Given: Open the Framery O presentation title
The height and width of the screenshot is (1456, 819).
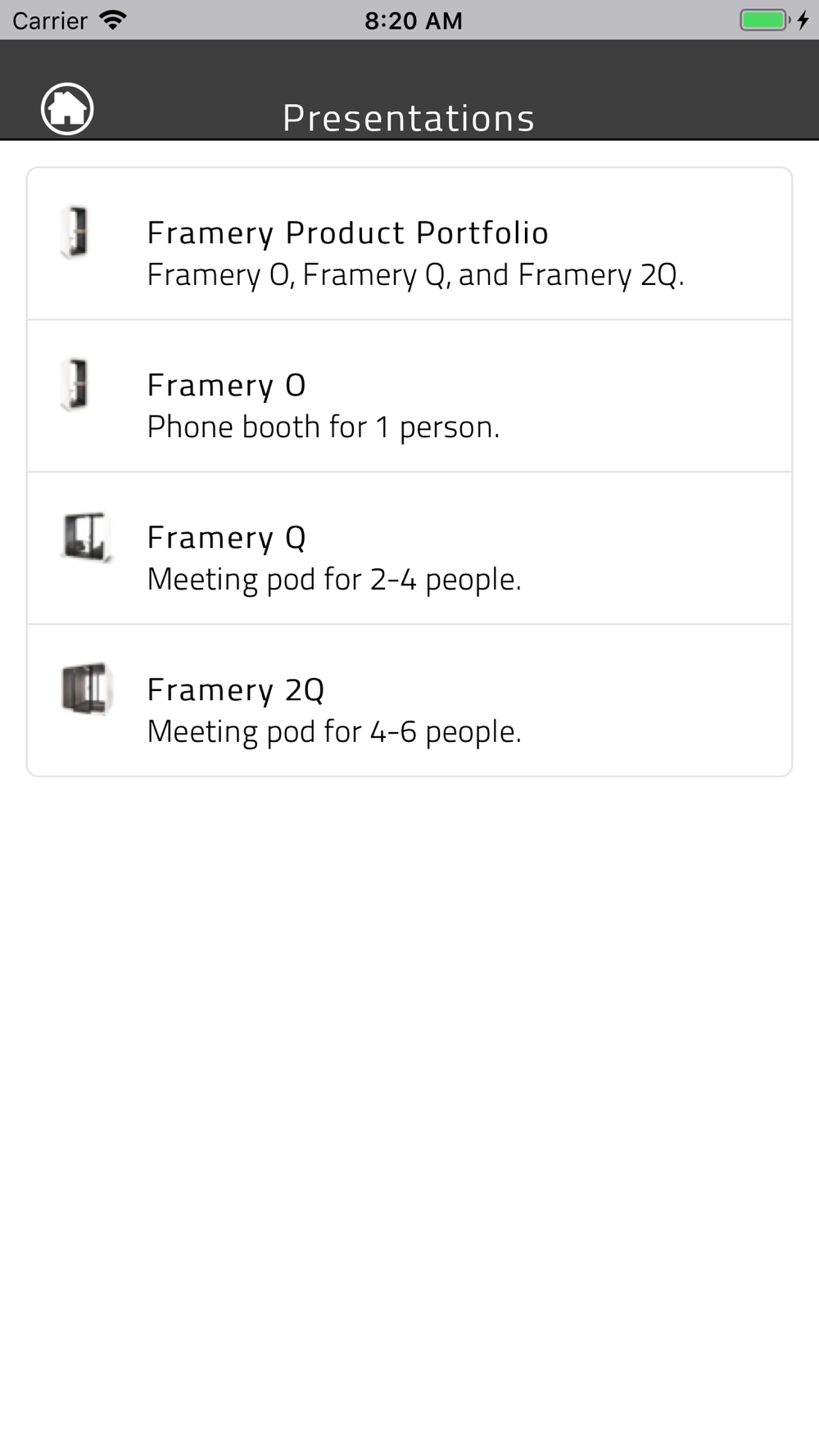Looking at the screenshot, I should point(226,385).
